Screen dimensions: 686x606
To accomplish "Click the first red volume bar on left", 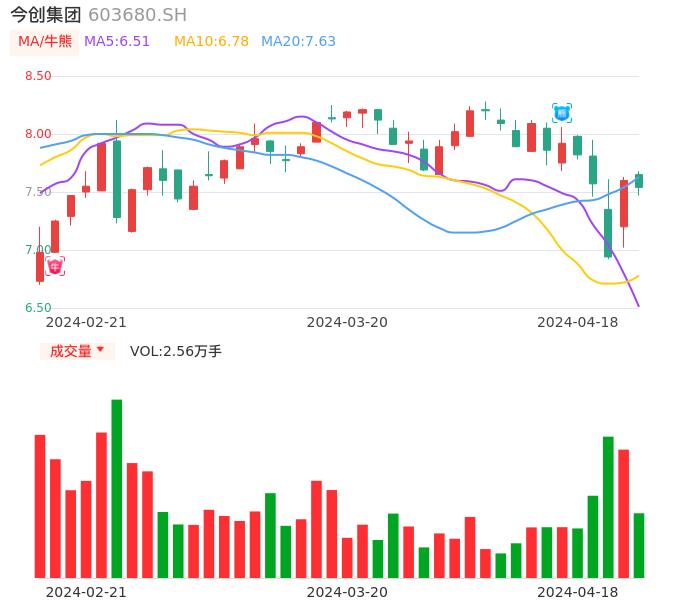I will point(40,506).
